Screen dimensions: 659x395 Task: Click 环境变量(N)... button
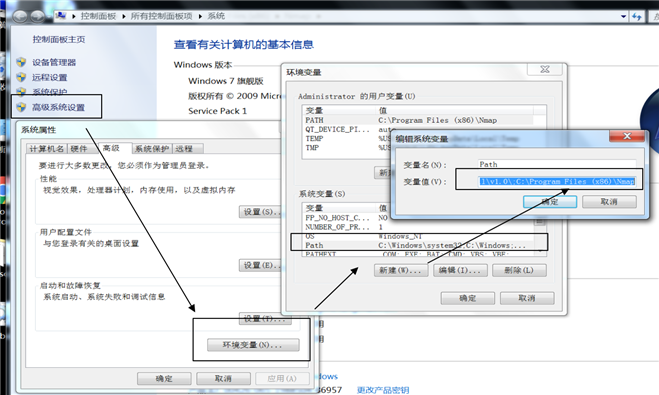pyautogui.click(x=253, y=345)
